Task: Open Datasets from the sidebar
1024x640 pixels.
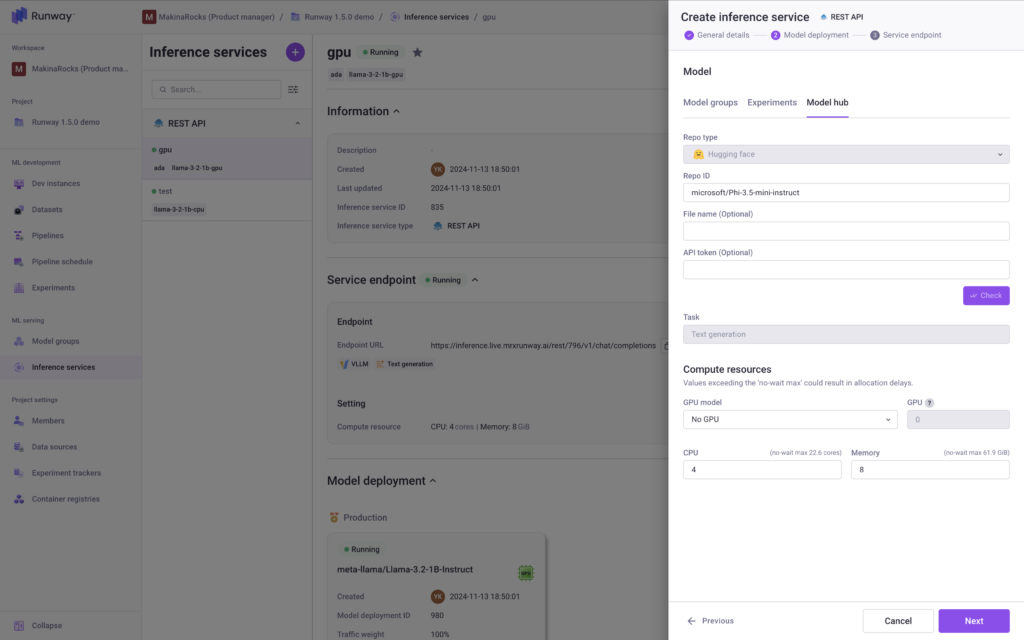Action: [47, 210]
